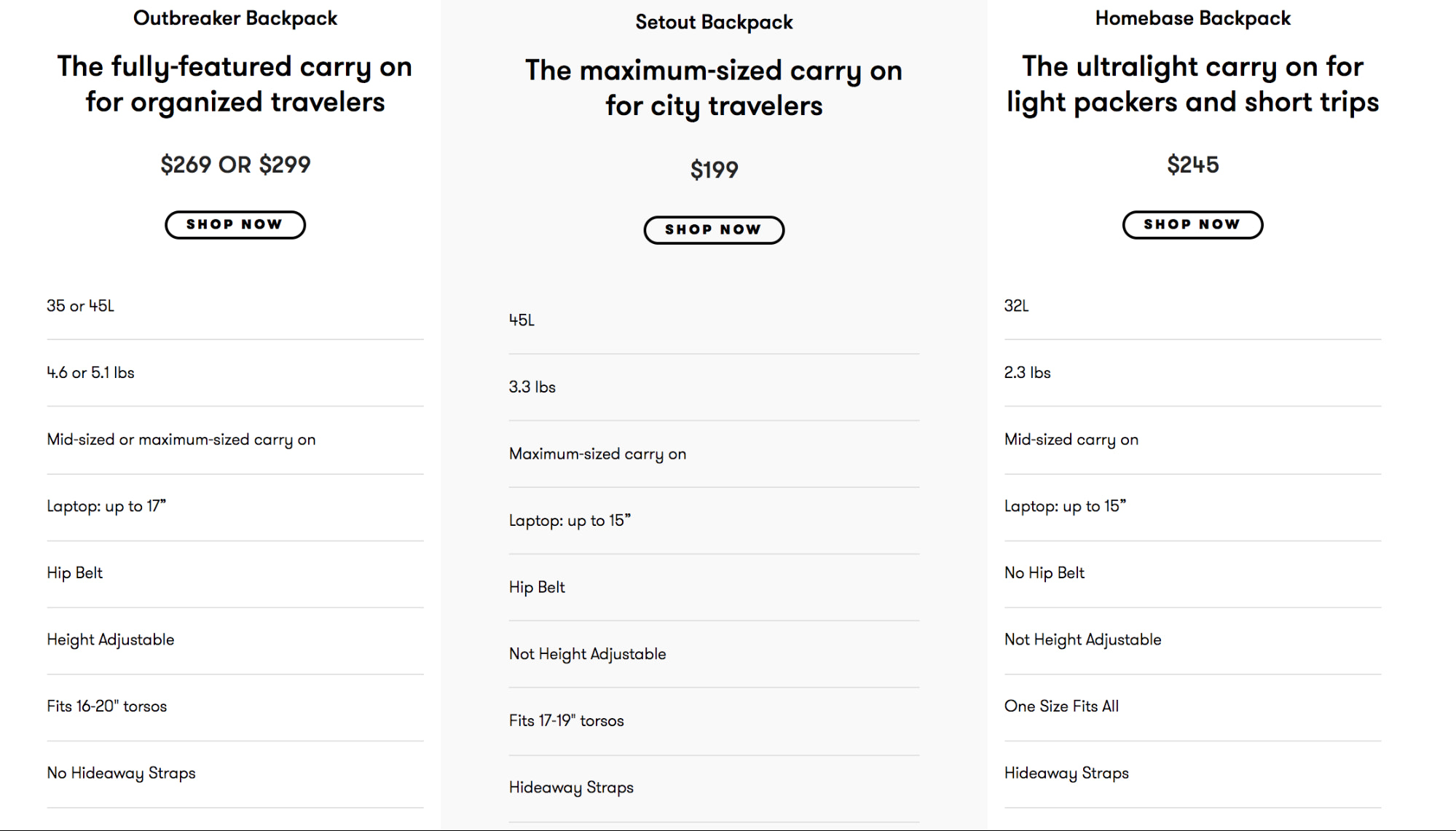Screen dimensions: 1456x831
Task: Select the $245 price text
Action: coord(1192,165)
